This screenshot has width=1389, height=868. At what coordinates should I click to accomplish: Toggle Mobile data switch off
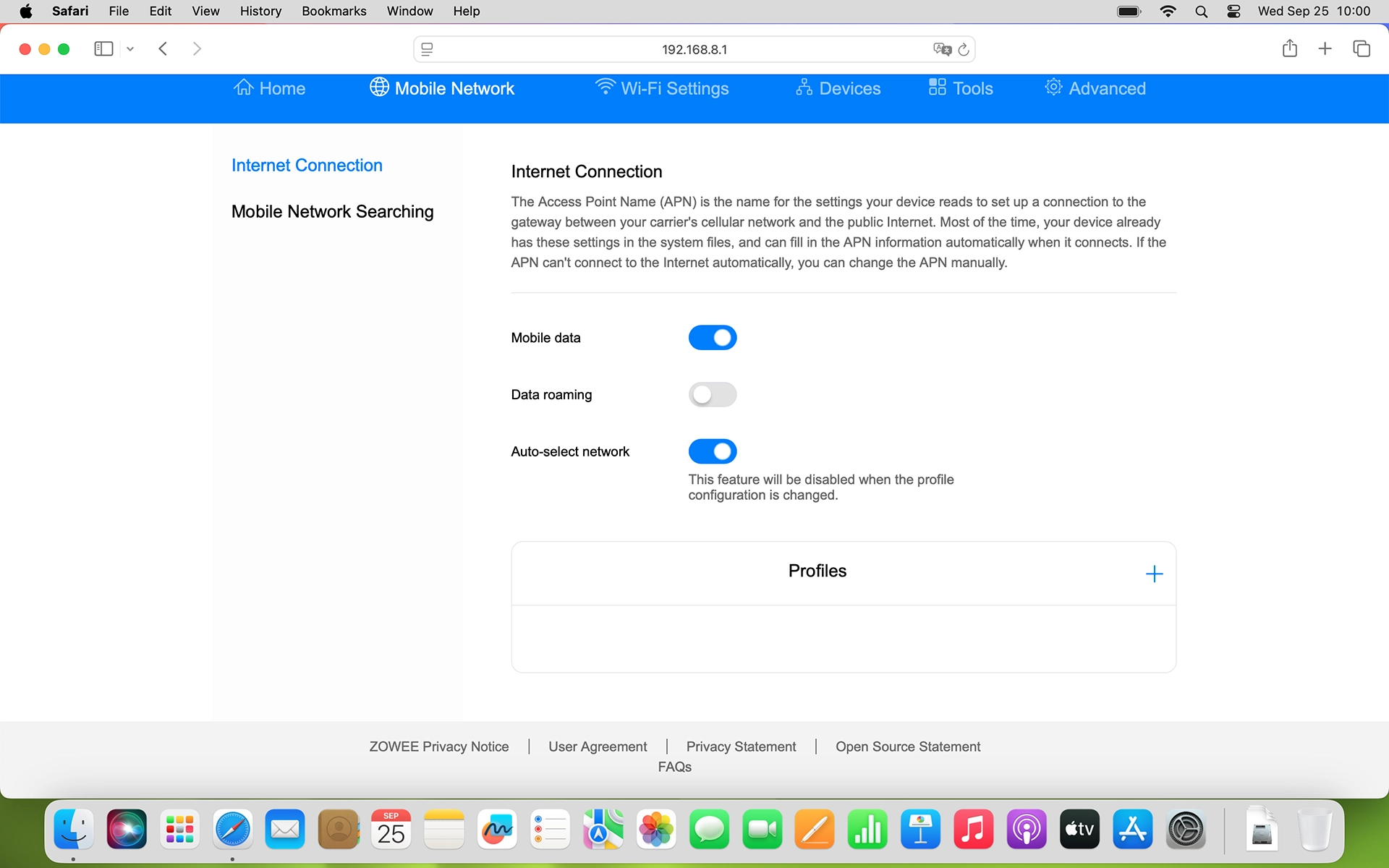pos(712,338)
